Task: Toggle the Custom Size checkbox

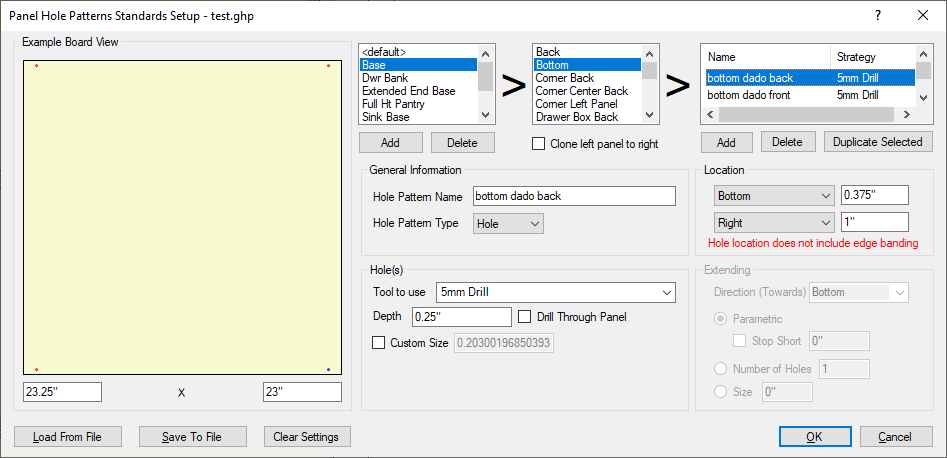Action: [378, 343]
